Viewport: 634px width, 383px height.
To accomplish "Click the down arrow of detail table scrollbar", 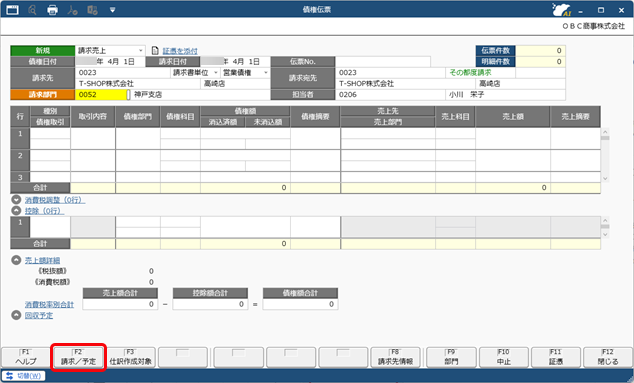I will pos(605,178).
